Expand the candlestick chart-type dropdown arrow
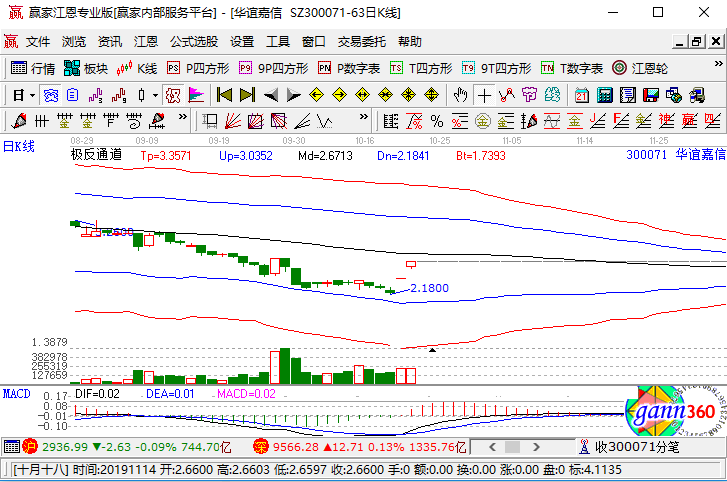Screen dimensions: 727x482 [x=155, y=95]
